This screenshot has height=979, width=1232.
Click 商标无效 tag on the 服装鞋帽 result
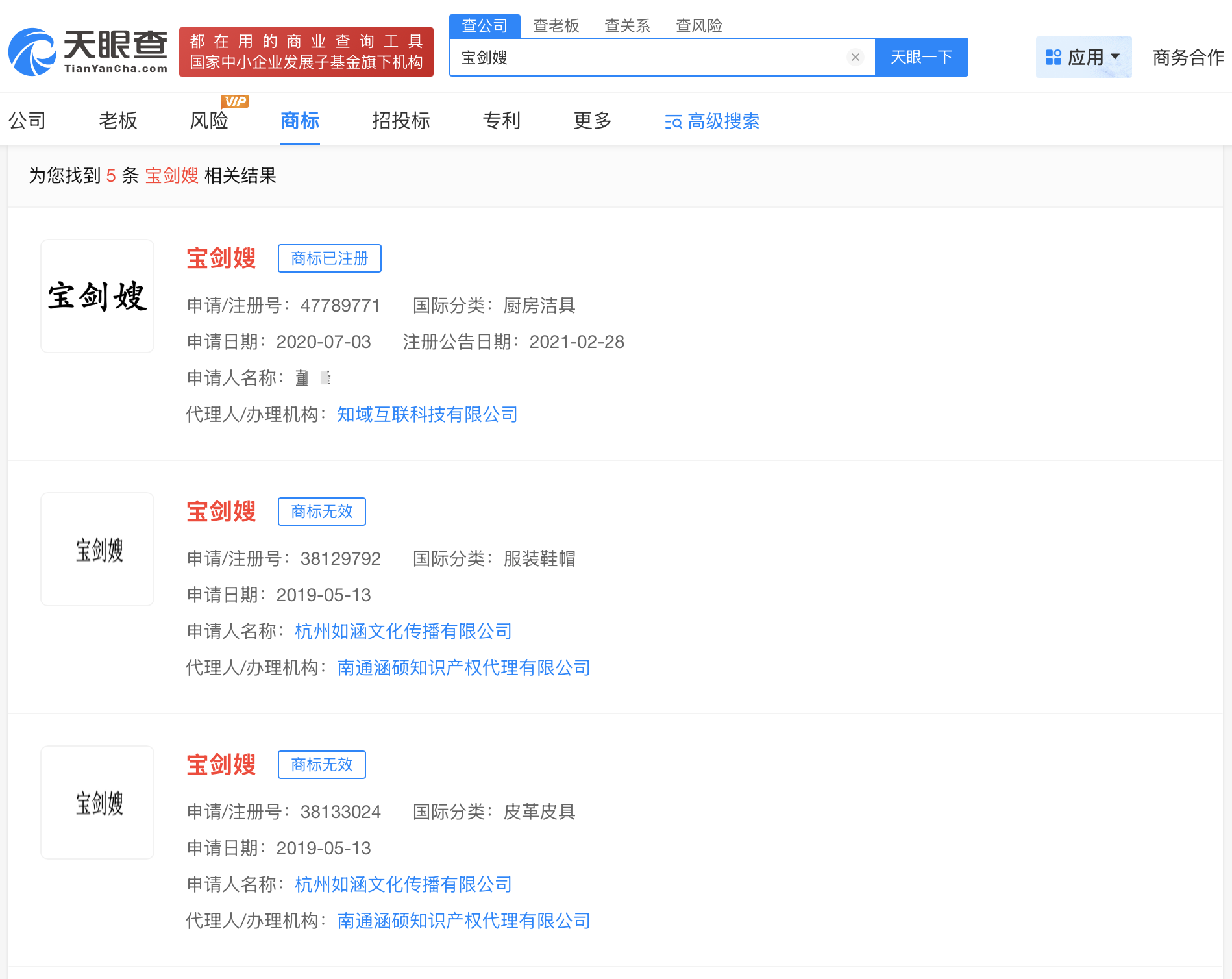tap(322, 512)
